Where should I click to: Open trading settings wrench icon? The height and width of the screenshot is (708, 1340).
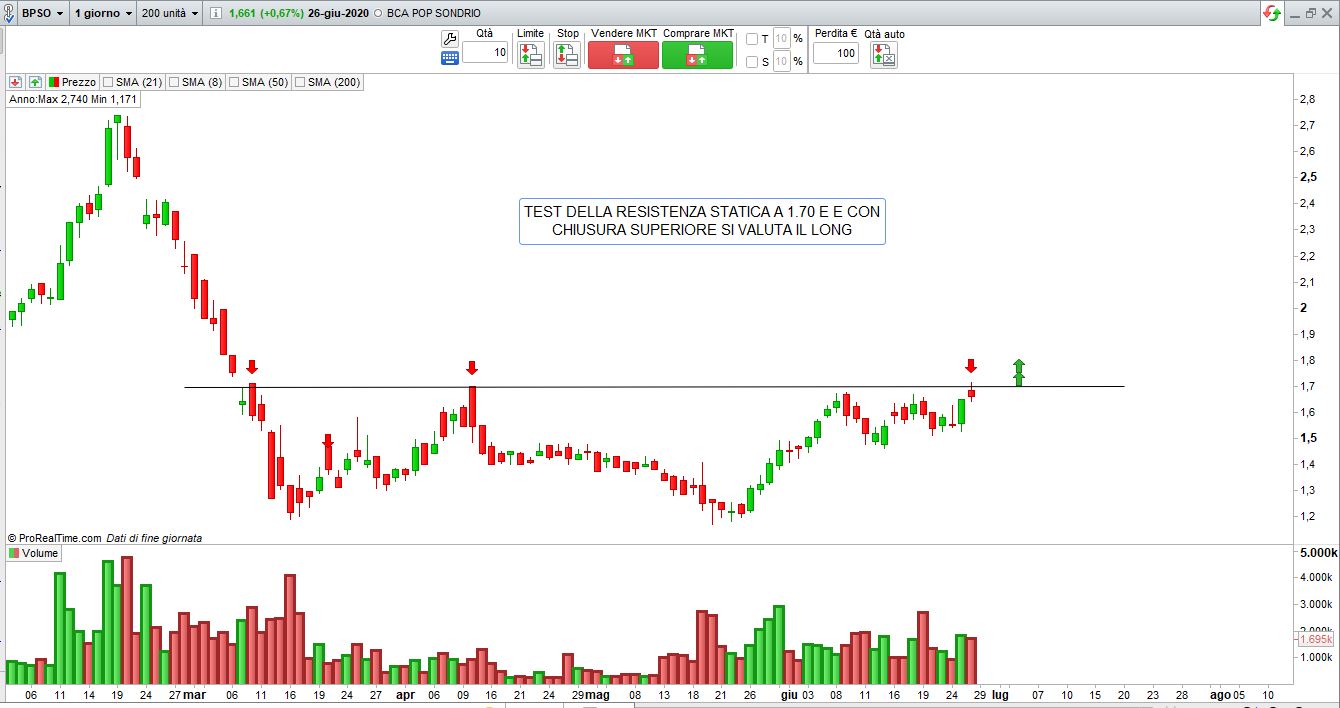(x=449, y=39)
